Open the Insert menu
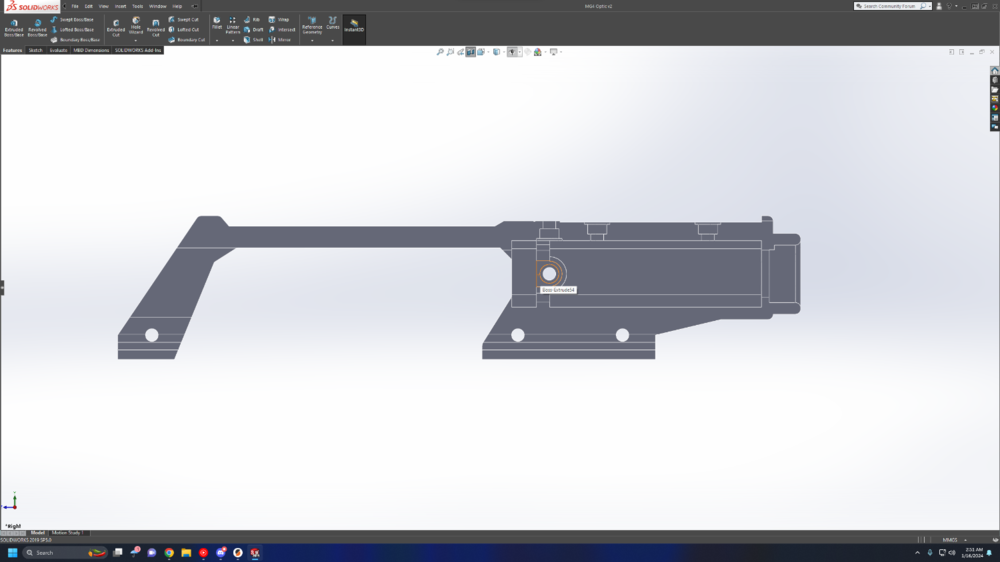The height and width of the screenshot is (562, 1000). pos(120,6)
